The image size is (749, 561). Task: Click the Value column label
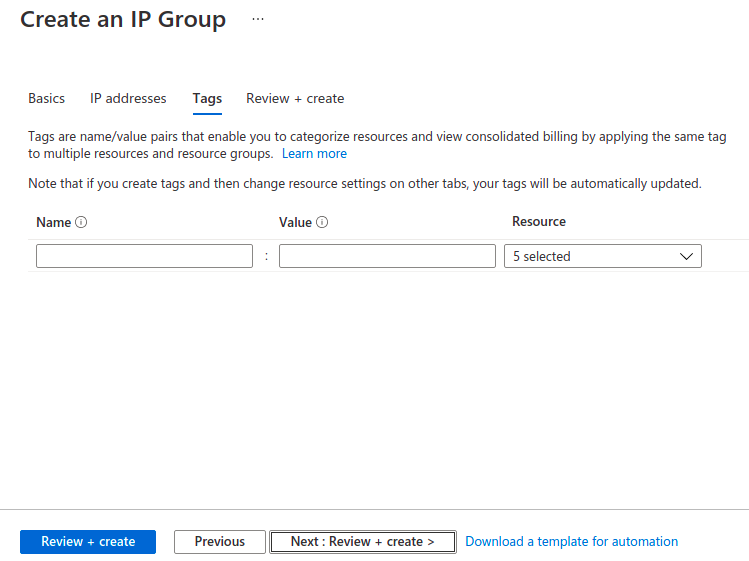pyautogui.click(x=295, y=223)
